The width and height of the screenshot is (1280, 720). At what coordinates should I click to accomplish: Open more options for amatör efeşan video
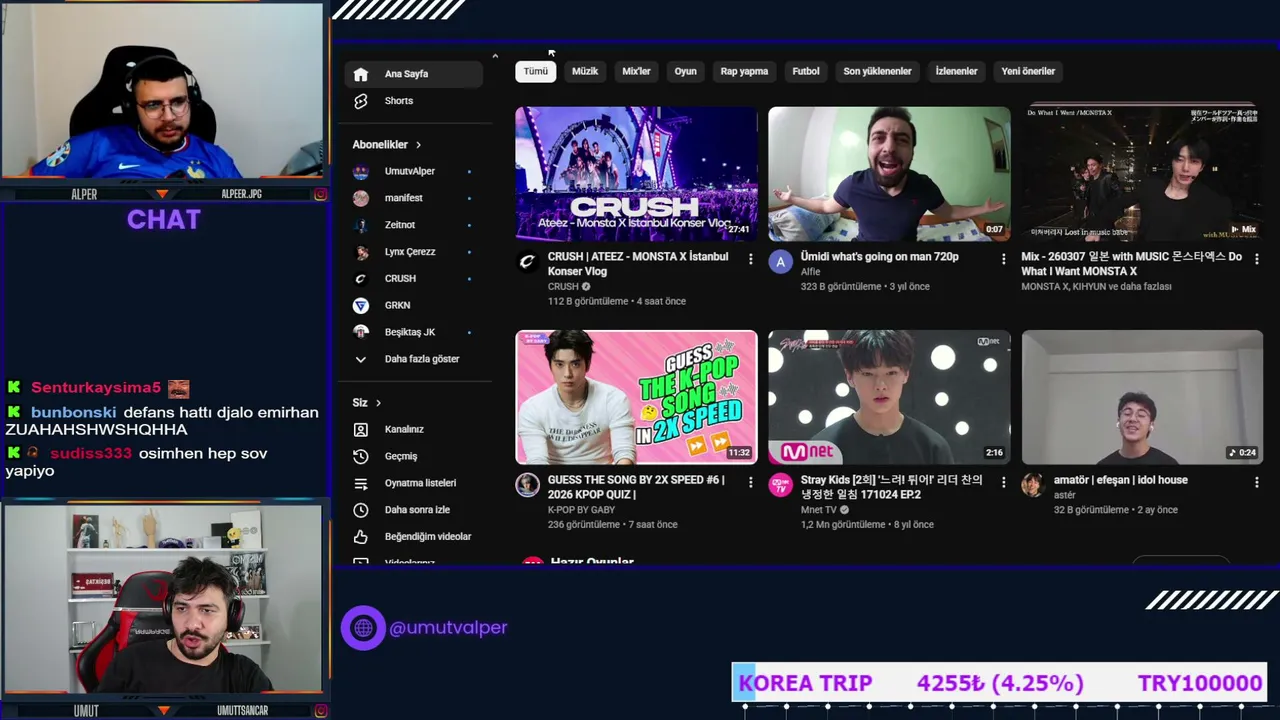1257,482
